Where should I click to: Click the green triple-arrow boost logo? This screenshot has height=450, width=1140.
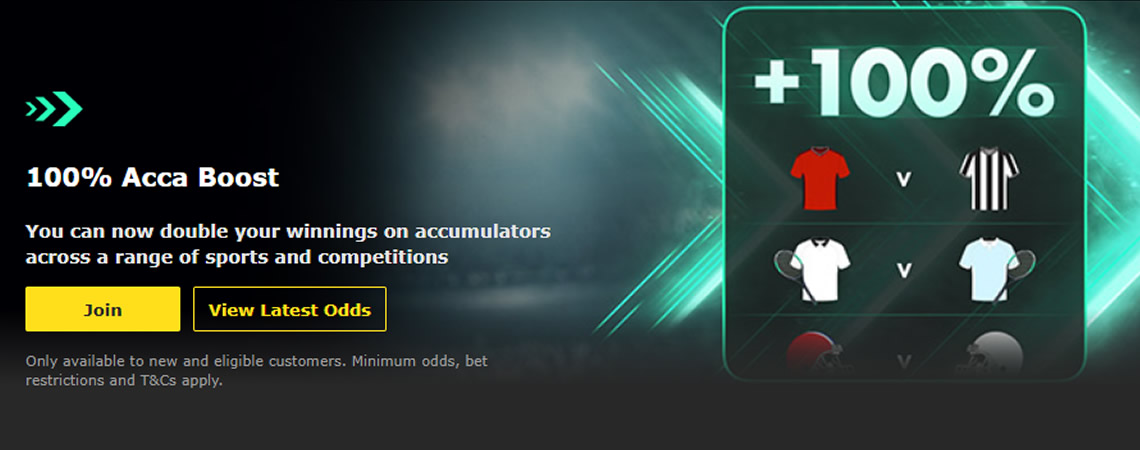[54, 109]
